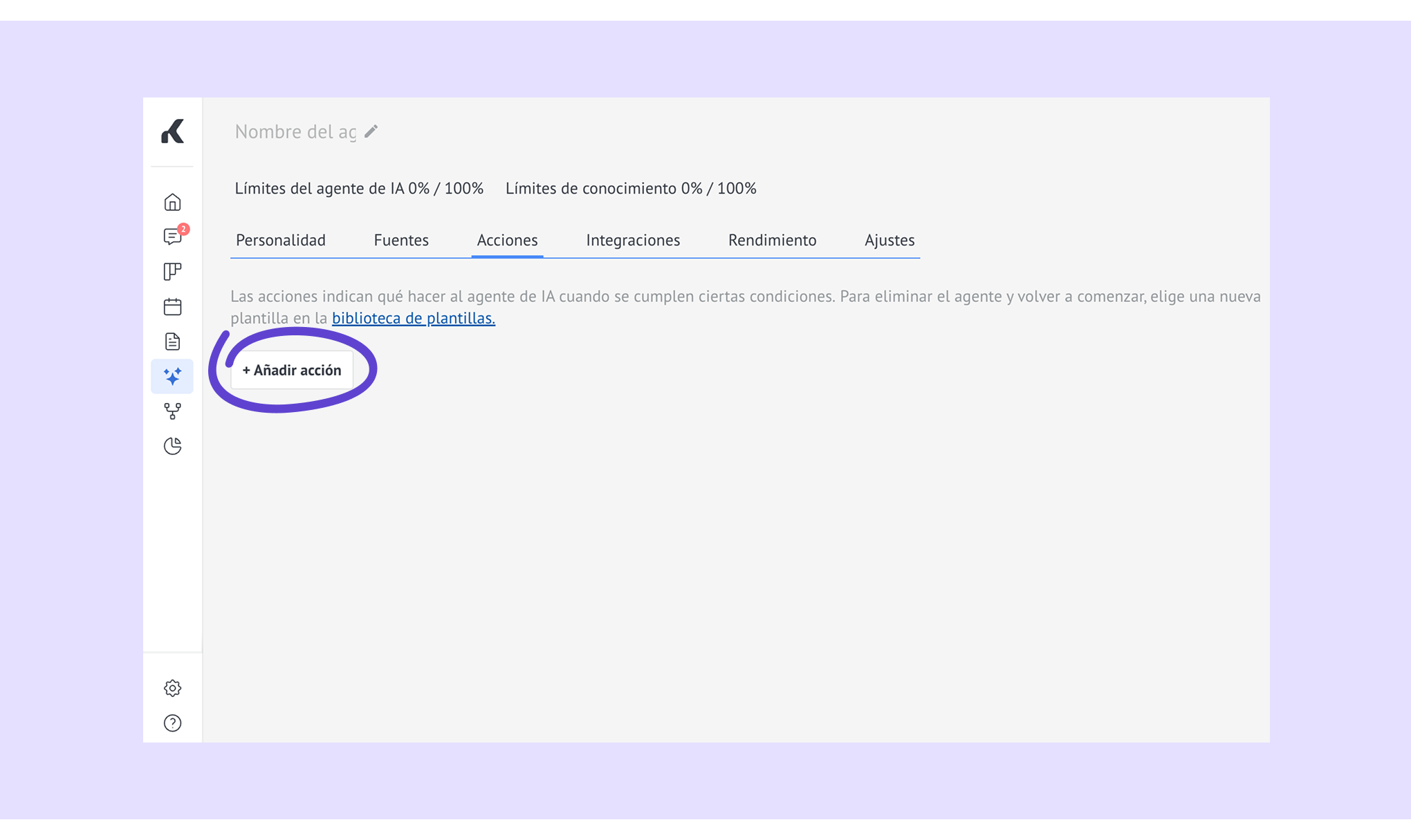Follow the biblioteca de plantillas link

pyautogui.click(x=414, y=318)
